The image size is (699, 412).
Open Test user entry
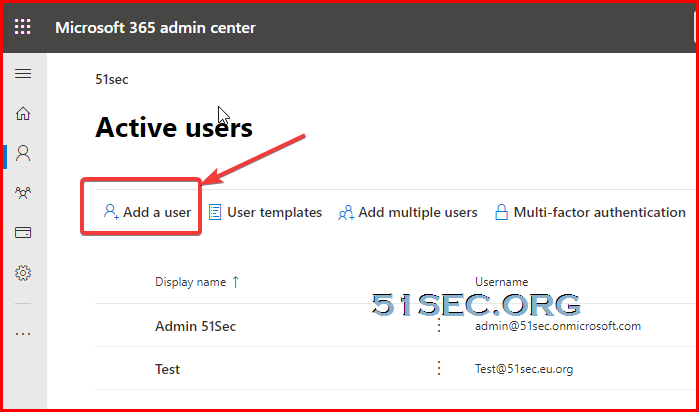coord(168,369)
